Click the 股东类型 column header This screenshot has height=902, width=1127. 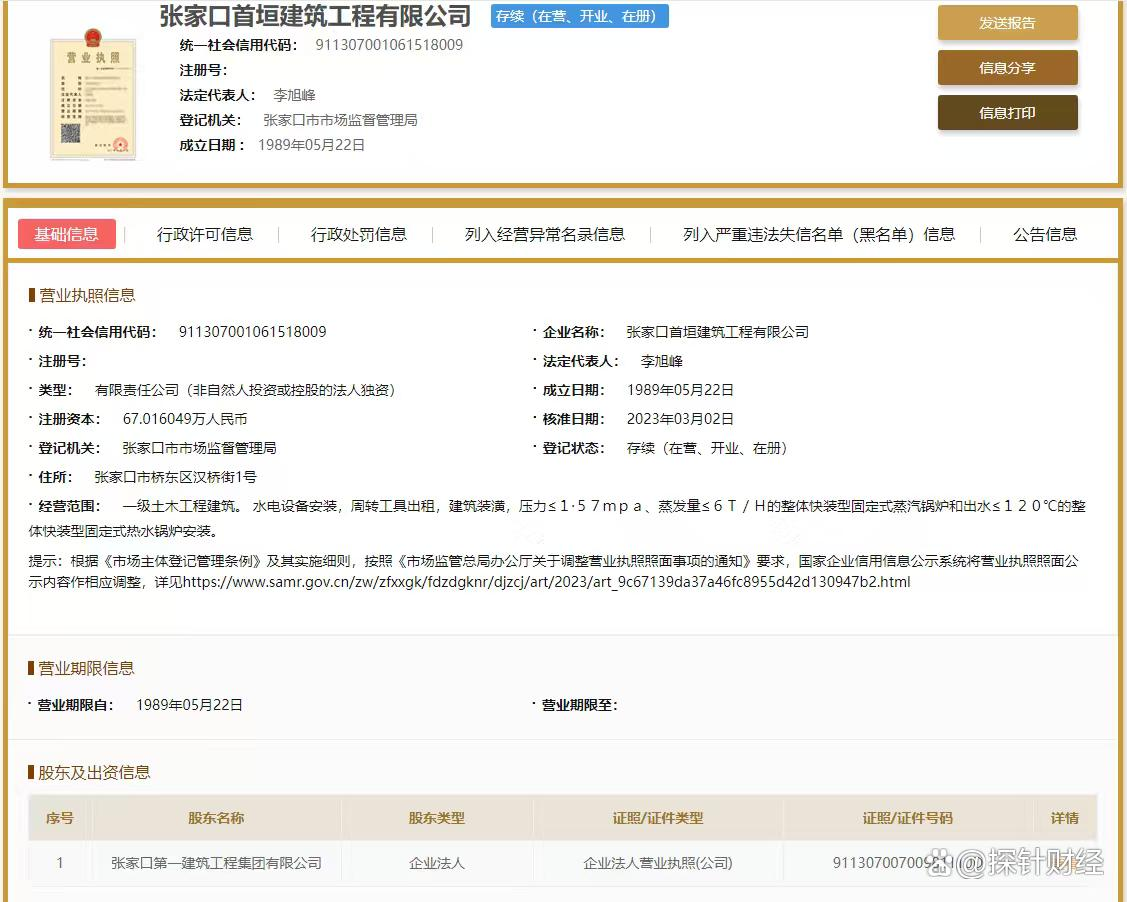click(437, 818)
